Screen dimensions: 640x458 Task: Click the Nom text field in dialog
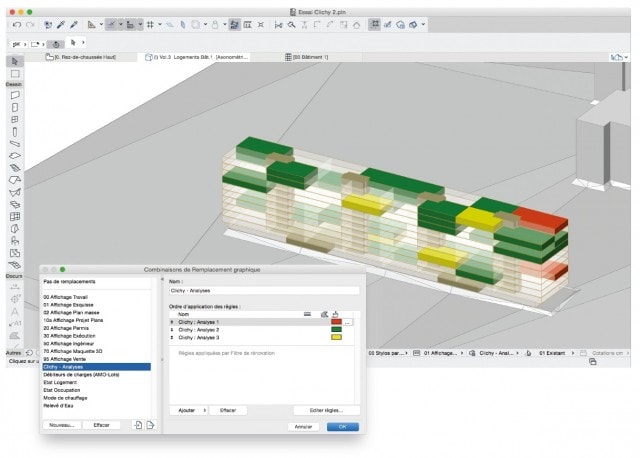(x=262, y=291)
